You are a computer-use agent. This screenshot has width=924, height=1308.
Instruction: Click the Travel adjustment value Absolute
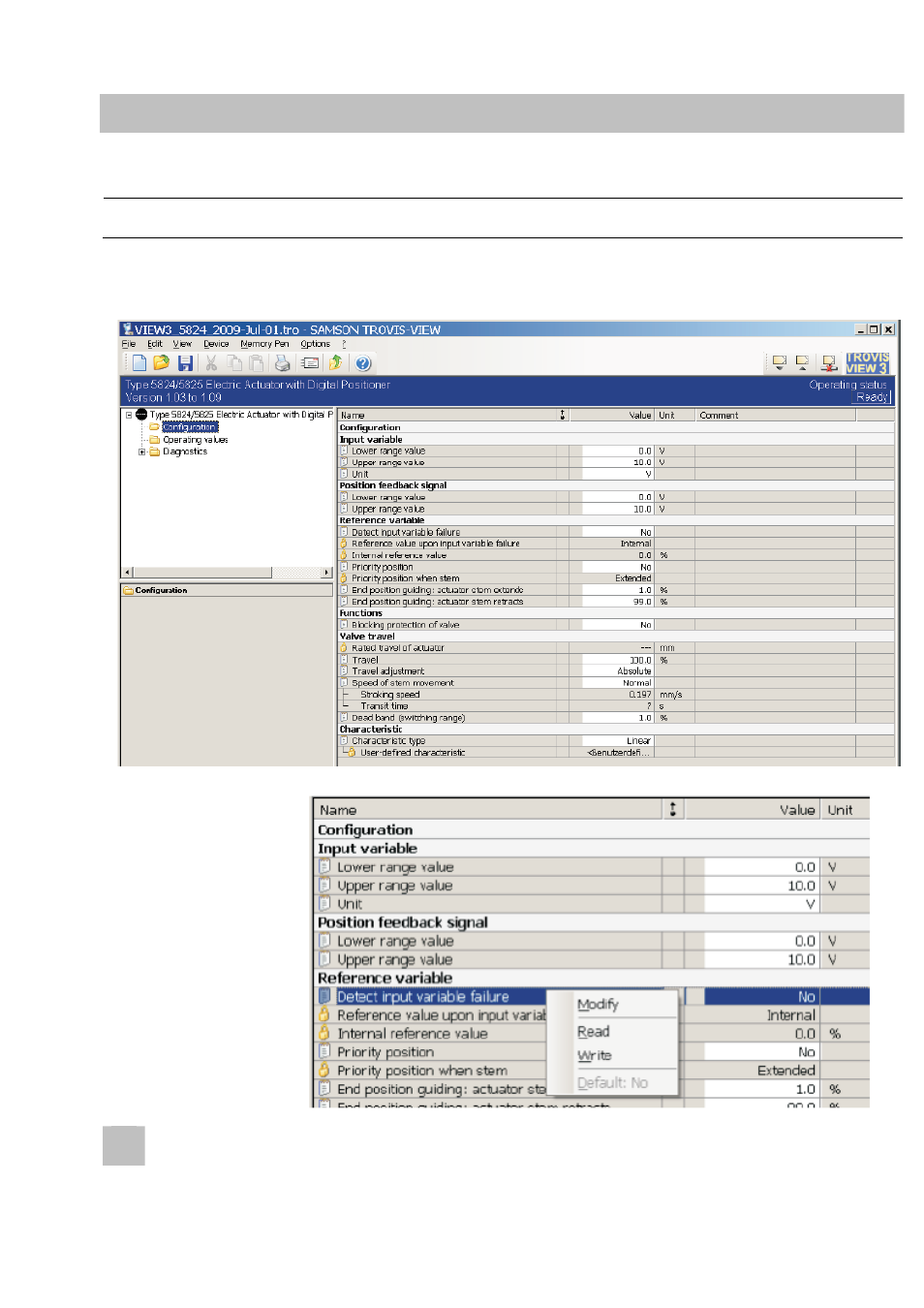point(617,671)
